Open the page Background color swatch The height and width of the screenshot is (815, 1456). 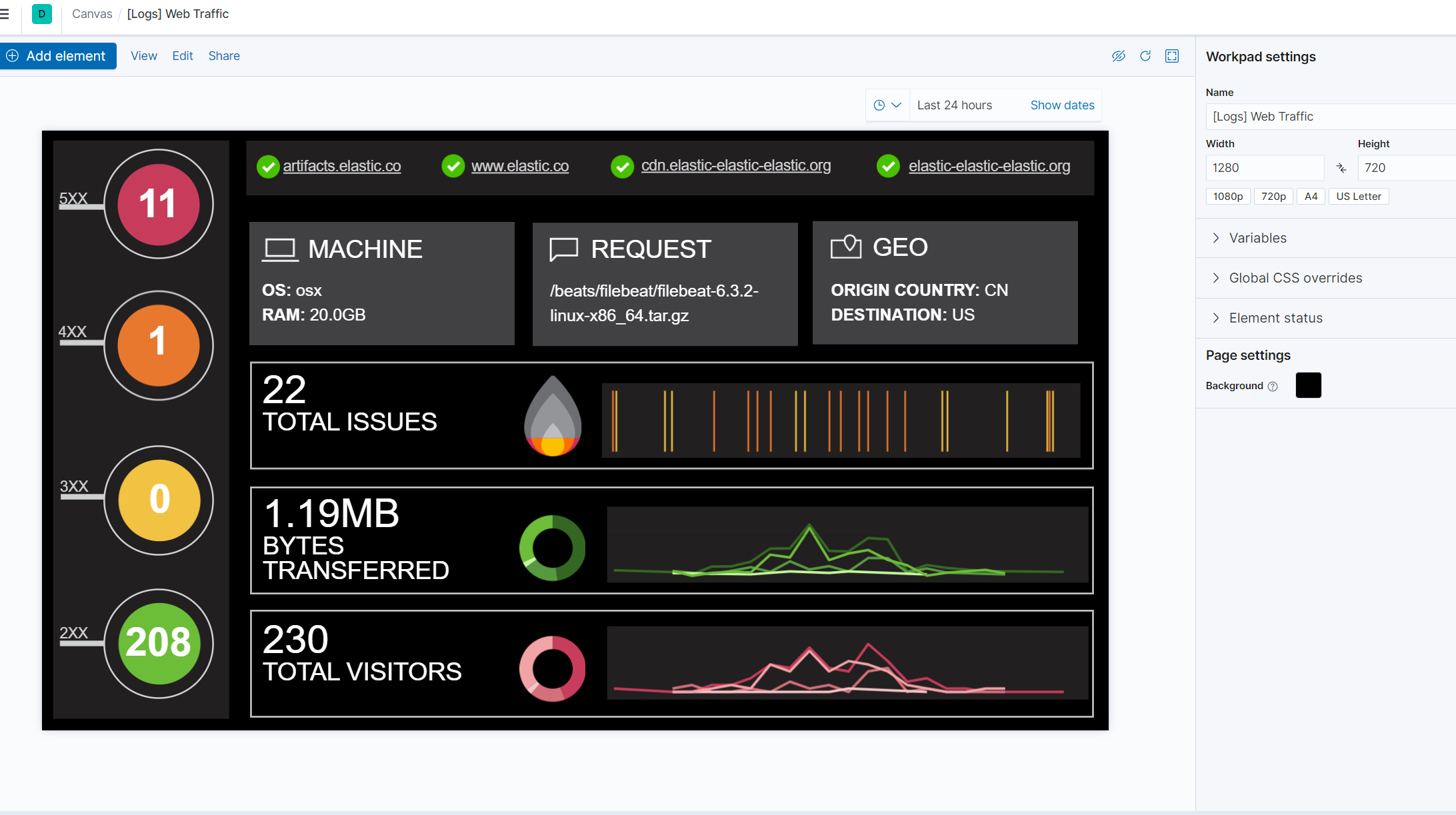tap(1309, 385)
